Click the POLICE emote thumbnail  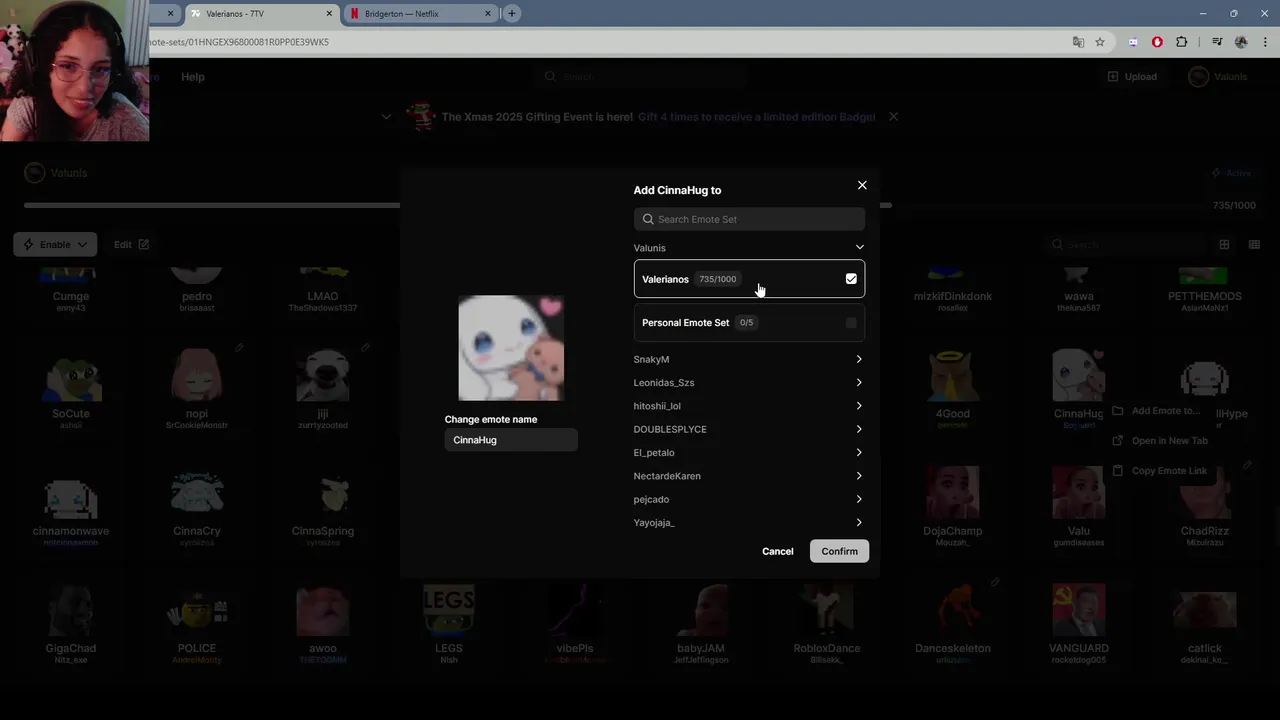[x=197, y=611]
